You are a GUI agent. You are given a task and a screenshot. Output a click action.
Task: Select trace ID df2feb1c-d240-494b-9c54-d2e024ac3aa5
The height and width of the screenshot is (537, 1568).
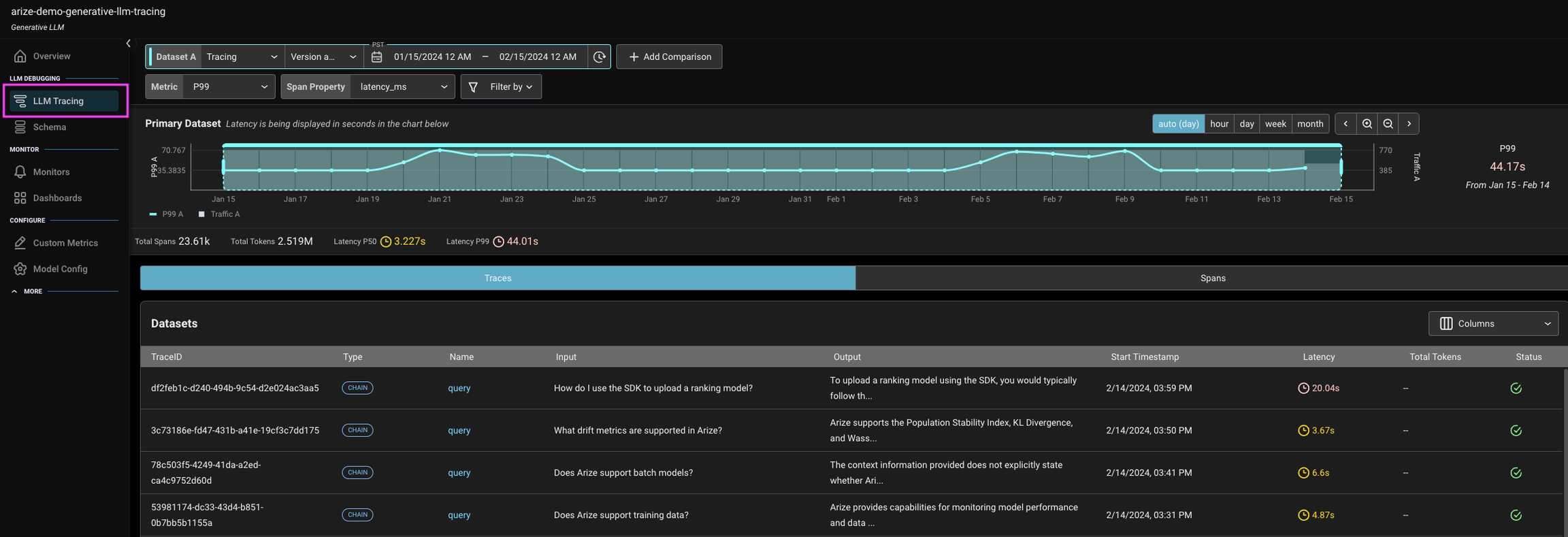pos(235,388)
